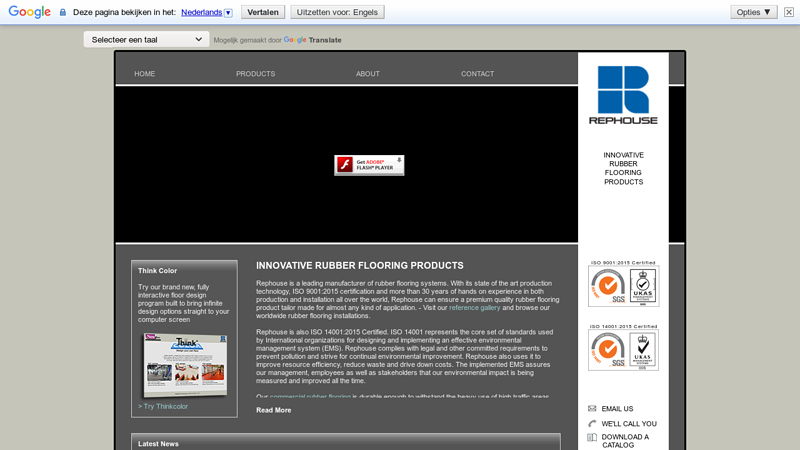800x450 pixels.
Task: Open the Nederlands language dropdown arrow
Action: [x=228, y=13]
